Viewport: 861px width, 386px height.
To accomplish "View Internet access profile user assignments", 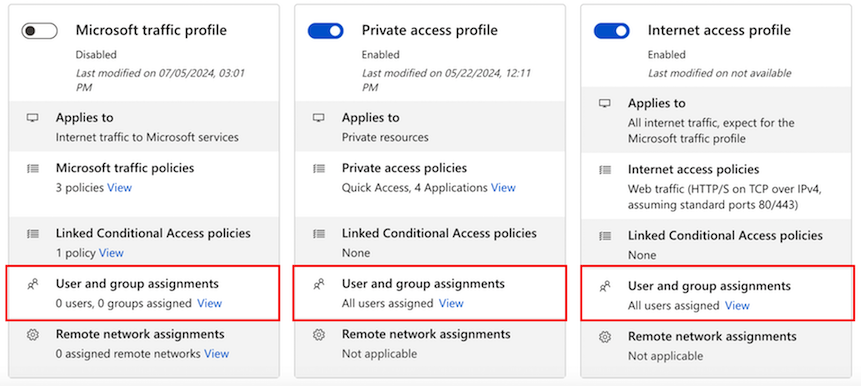I will [737, 305].
